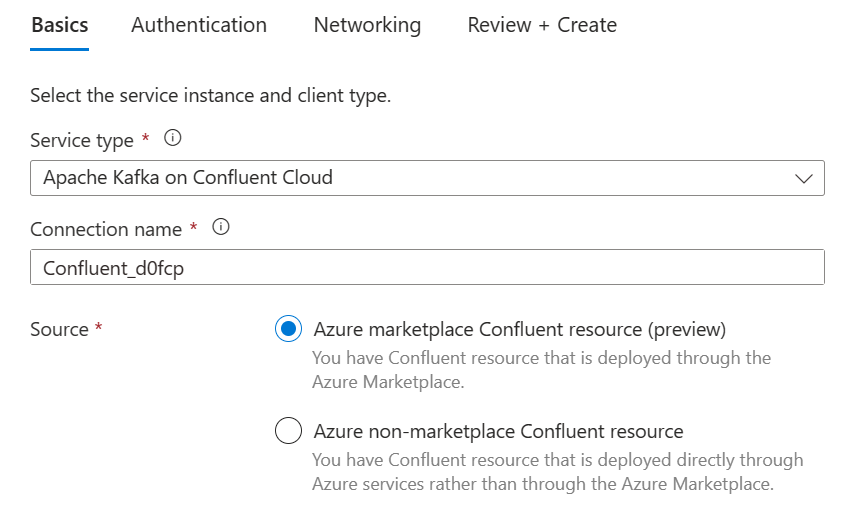This screenshot has width=854, height=513.
Task: Open the Review + Create tab
Action: (x=542, y=25)
